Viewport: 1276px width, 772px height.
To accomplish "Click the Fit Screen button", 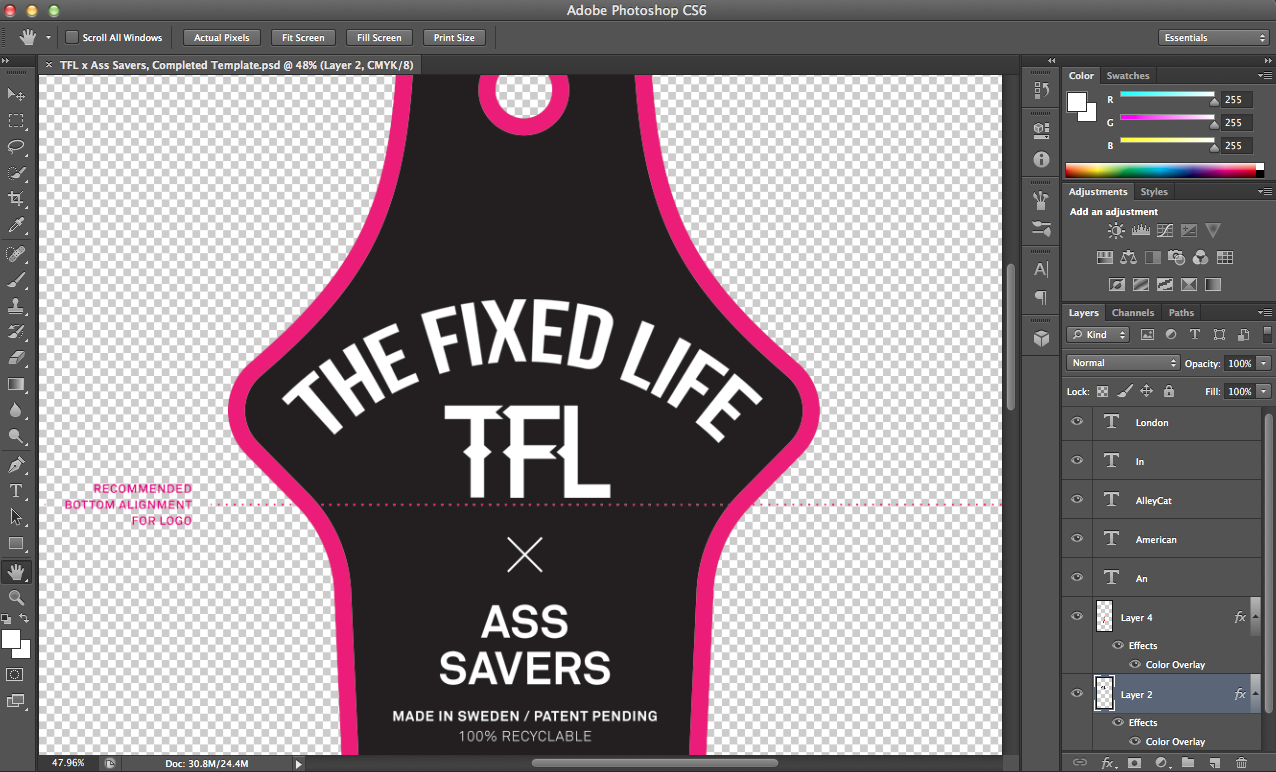I will [x=303, y=38].
